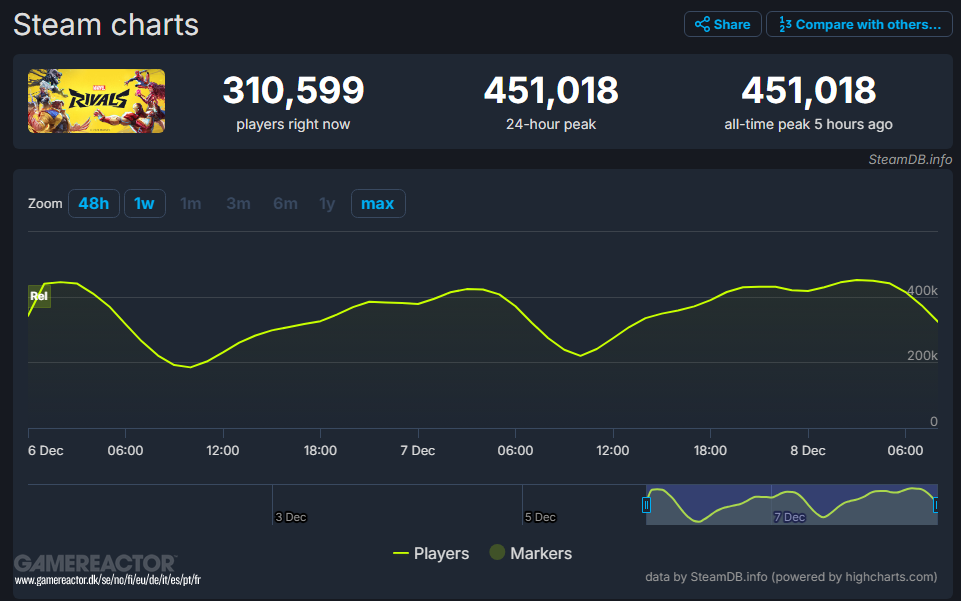Click the 7 Dec region in the navigator strip
This screenshot has height=601, width=961.
point(789,517)
